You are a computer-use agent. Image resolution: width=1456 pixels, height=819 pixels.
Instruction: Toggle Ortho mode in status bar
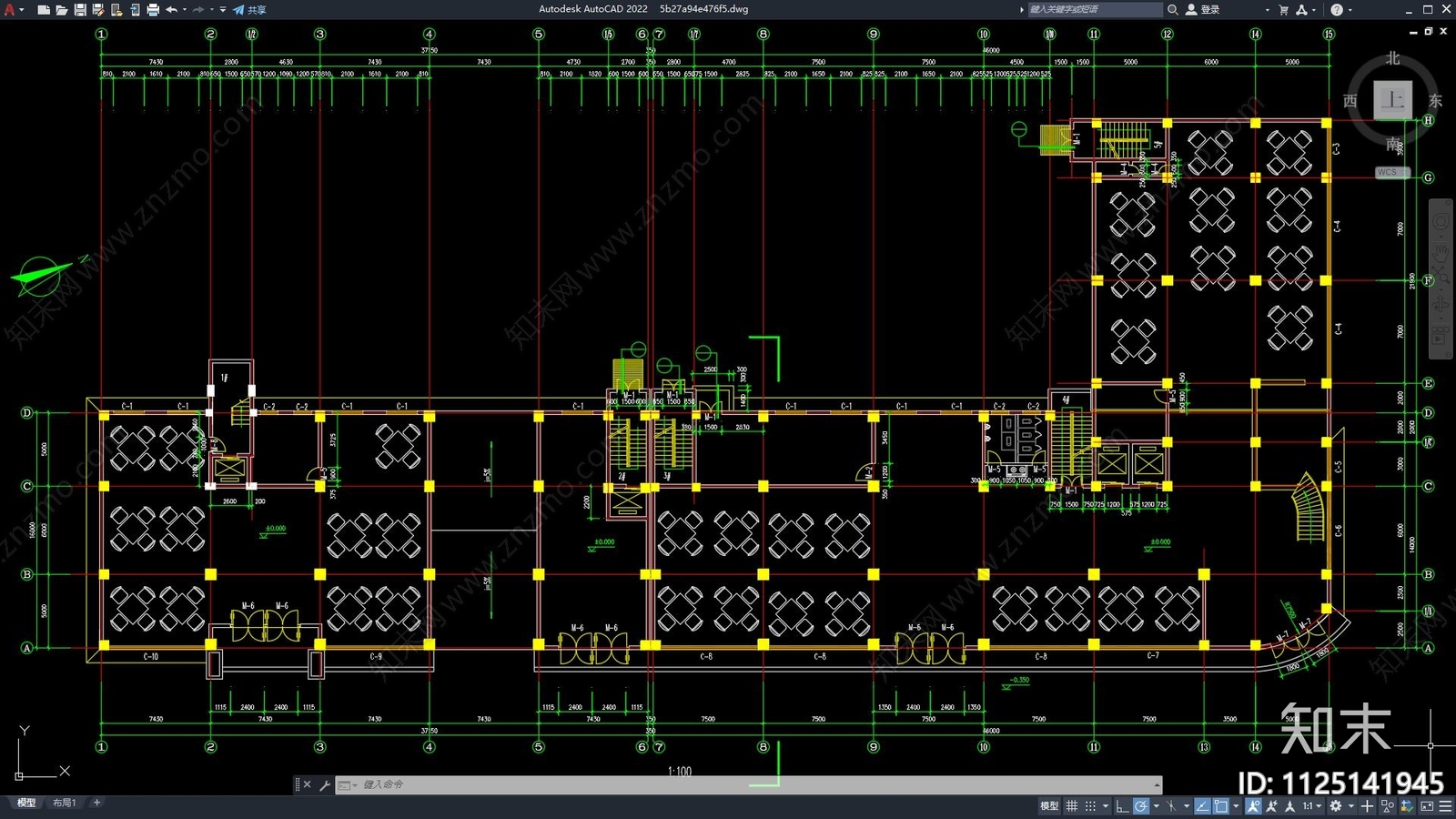click(1122, 806)
